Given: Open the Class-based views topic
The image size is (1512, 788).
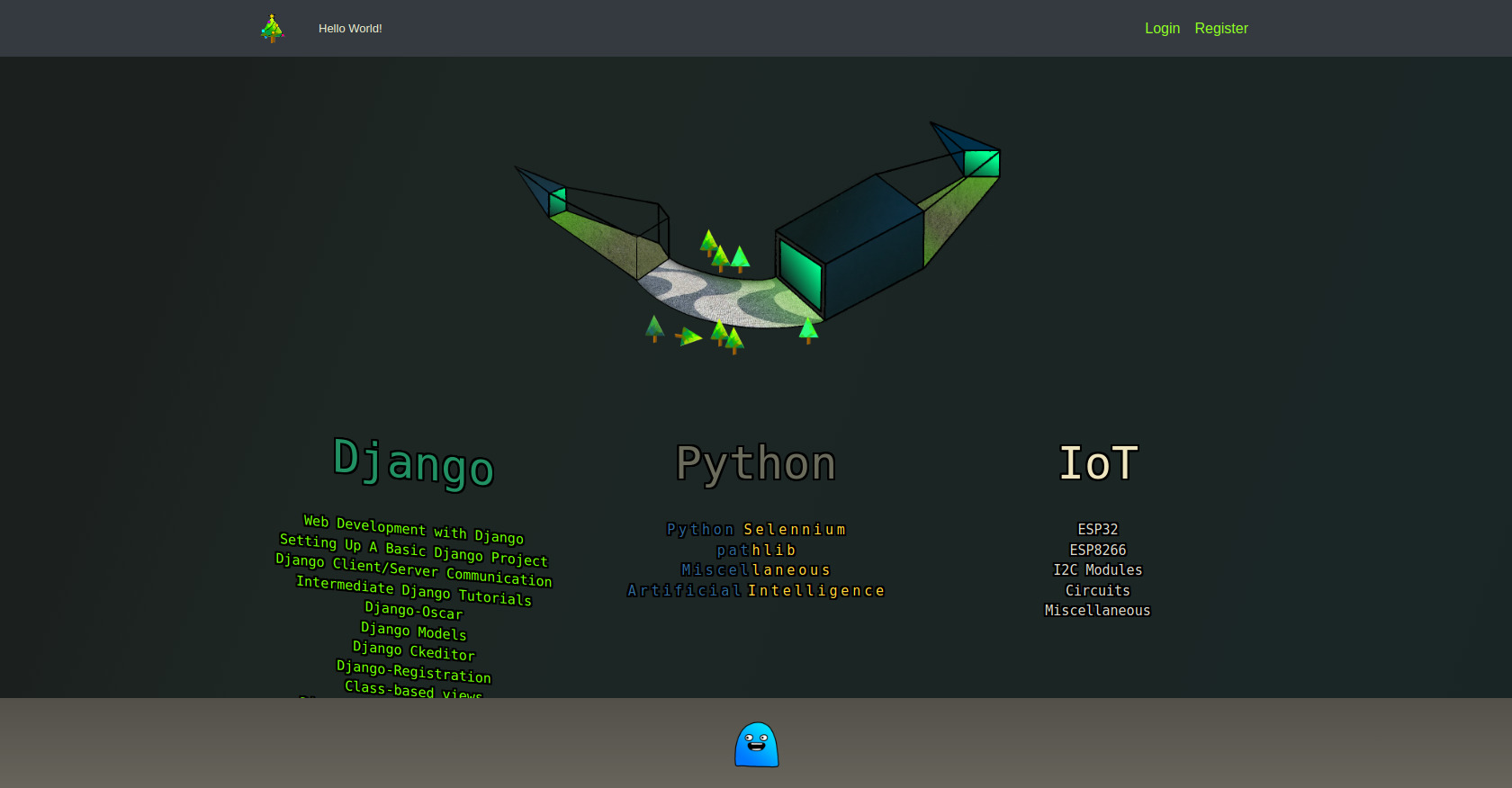Looking at the screenshot, I should pos(413,690).
